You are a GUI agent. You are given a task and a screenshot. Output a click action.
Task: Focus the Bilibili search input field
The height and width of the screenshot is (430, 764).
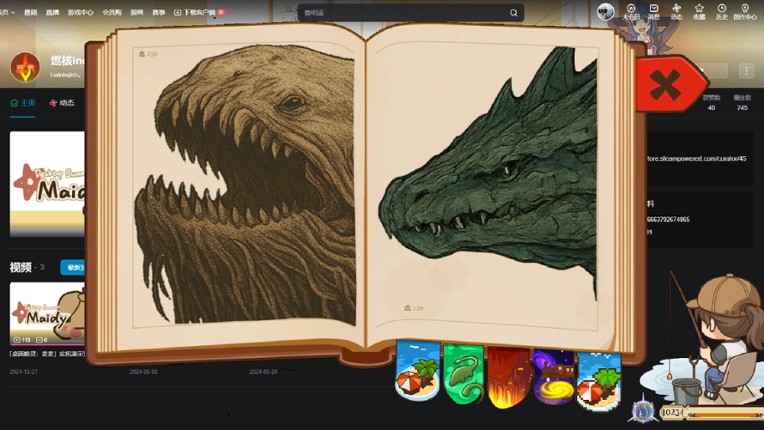point(400,13)
